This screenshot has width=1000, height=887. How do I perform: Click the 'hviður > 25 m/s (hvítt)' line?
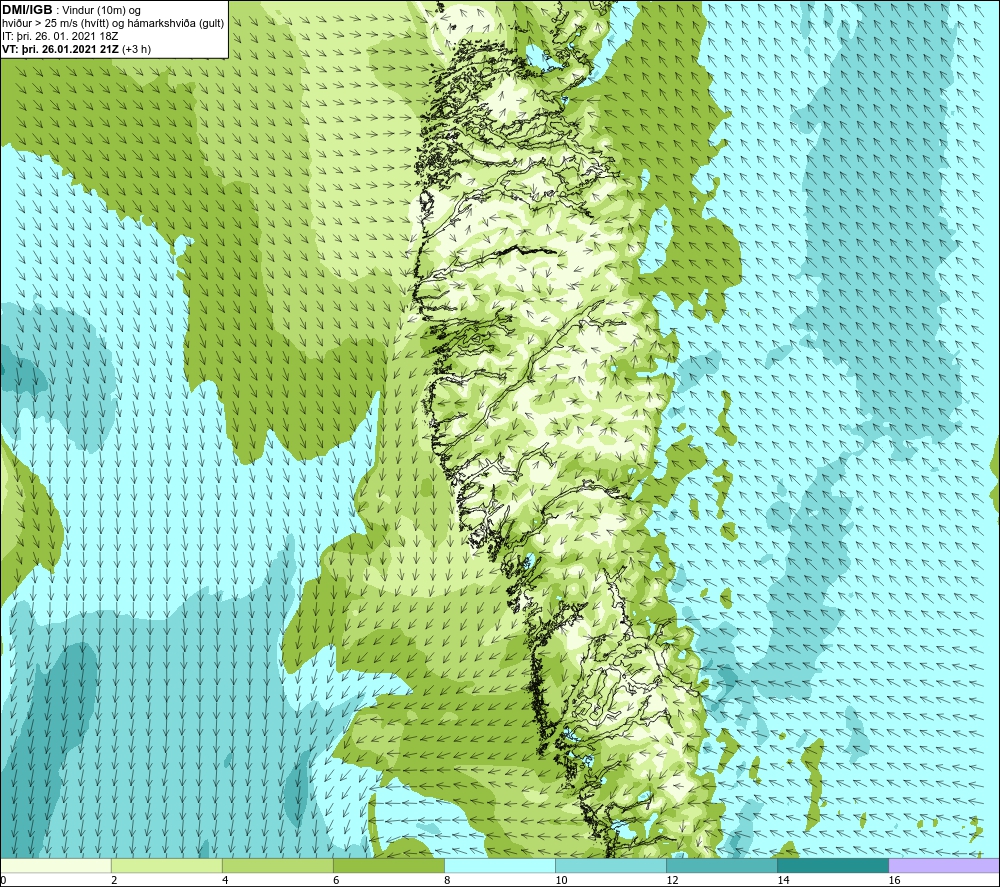[113, 24]
